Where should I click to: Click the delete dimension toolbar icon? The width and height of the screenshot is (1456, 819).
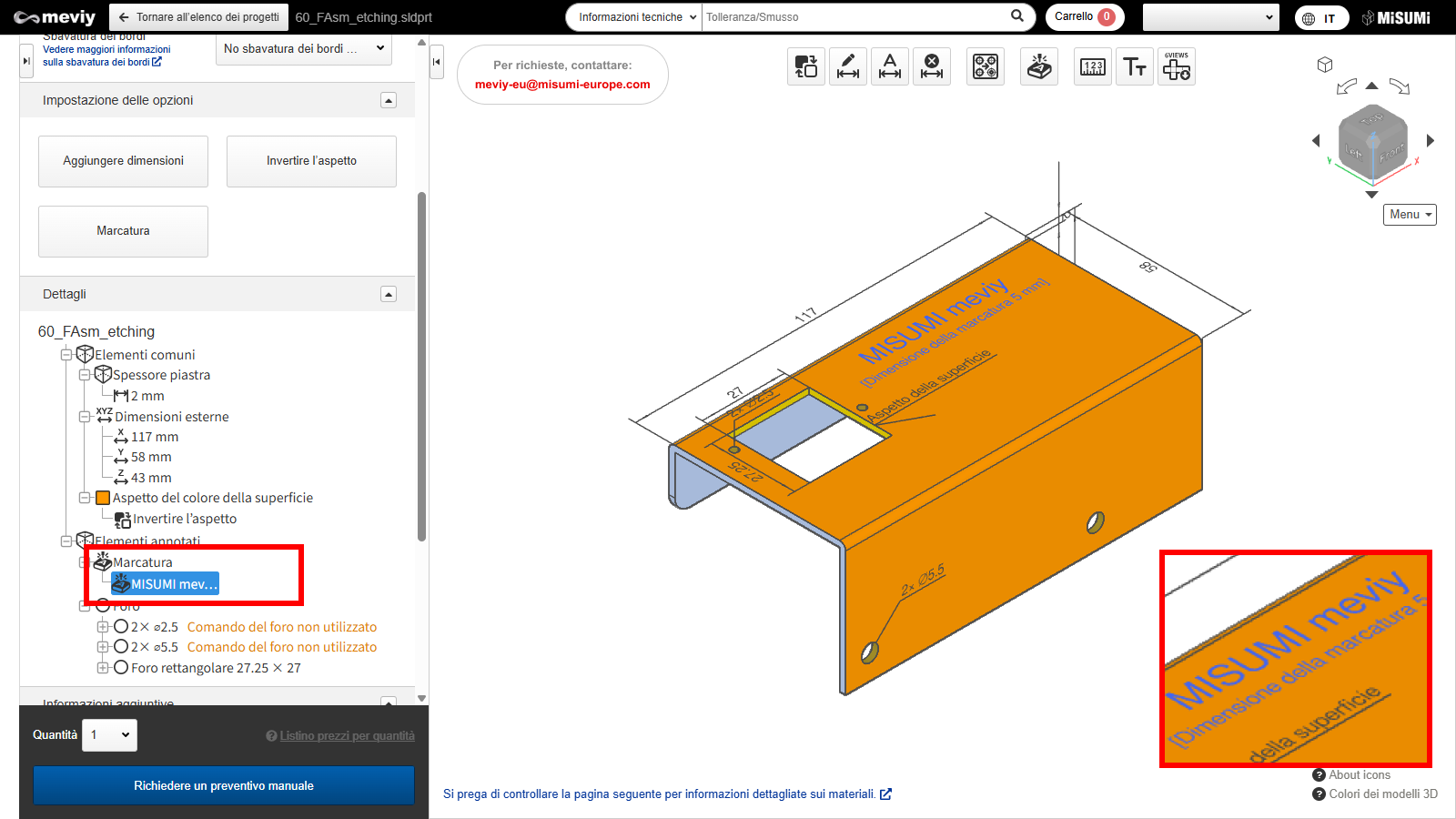[932, 66]
